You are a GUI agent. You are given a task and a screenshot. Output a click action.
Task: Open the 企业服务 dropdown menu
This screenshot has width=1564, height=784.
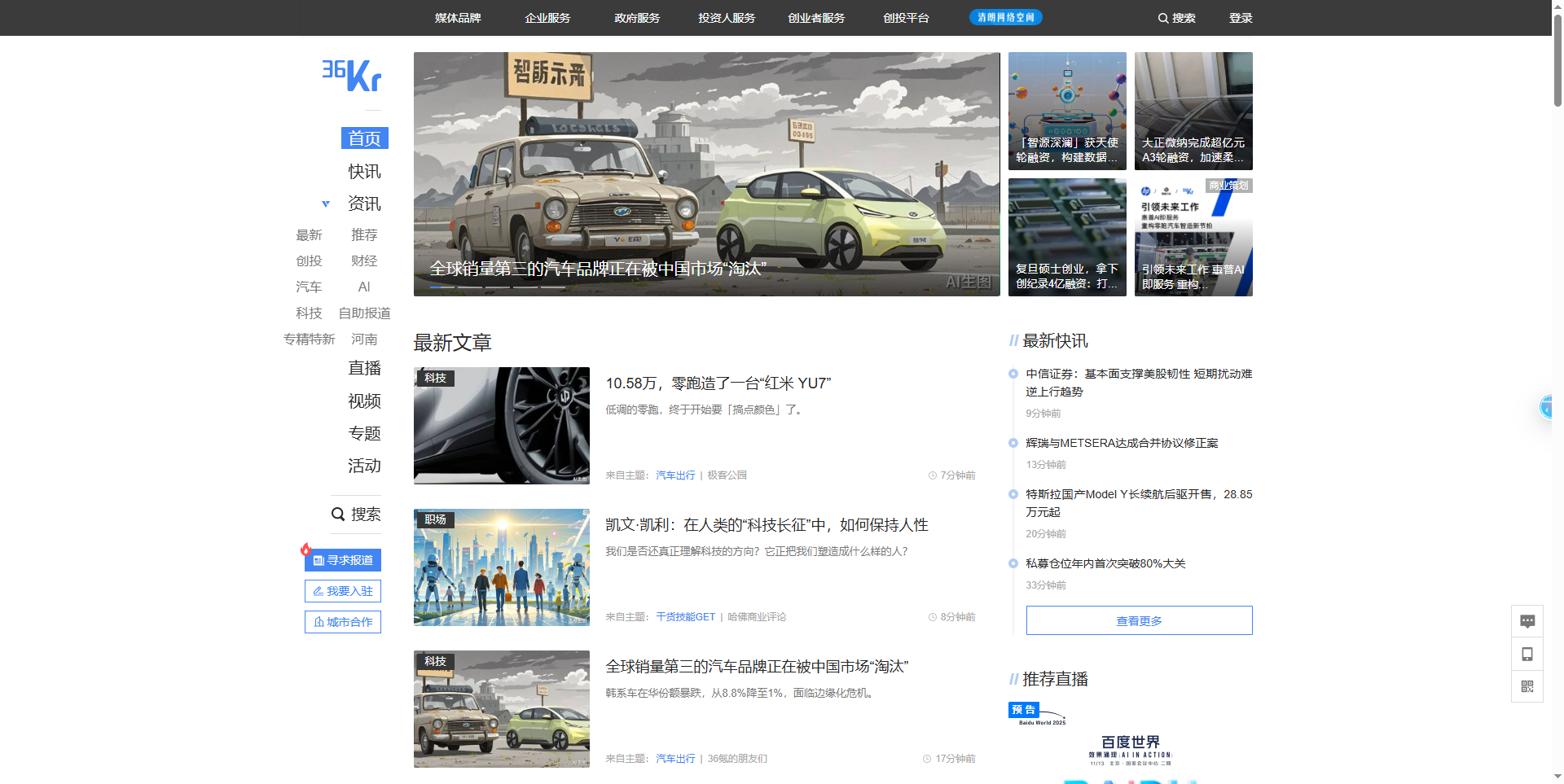[547, 18]
